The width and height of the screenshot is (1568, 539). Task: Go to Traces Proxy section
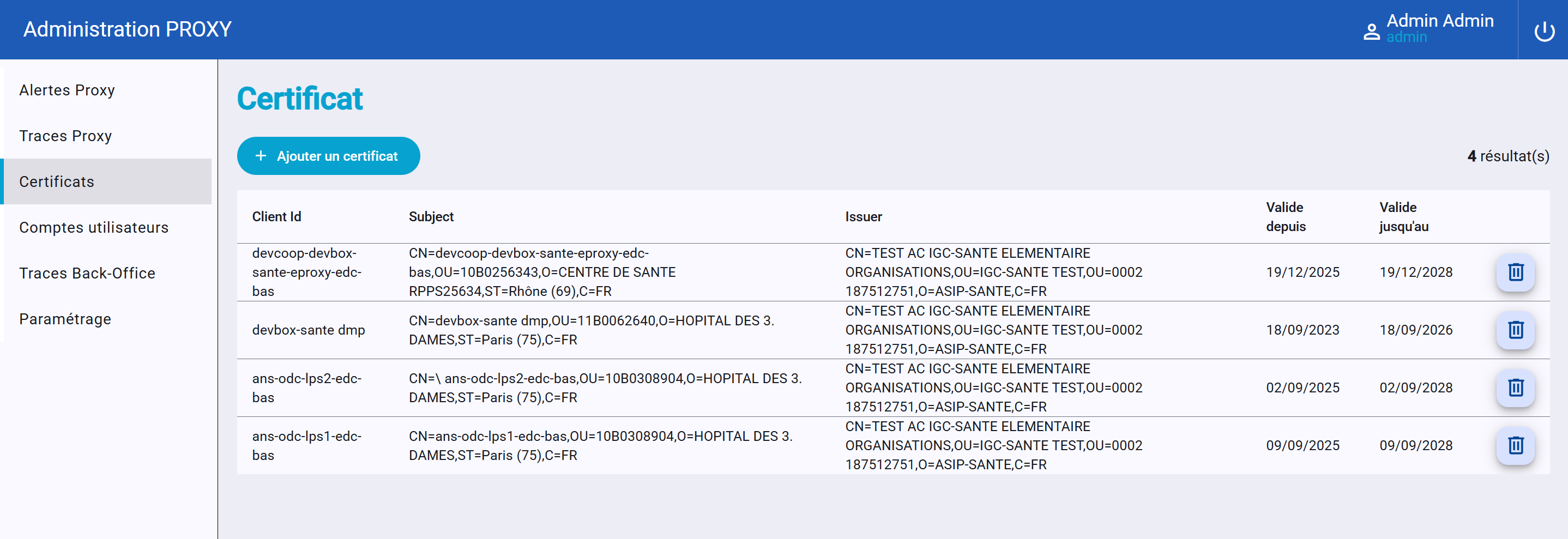[66, 136]
